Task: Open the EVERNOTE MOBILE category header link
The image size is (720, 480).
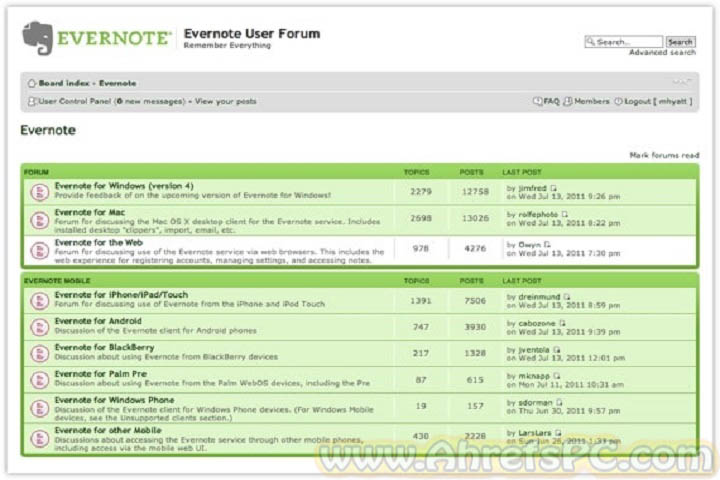Action: (57, 281)
